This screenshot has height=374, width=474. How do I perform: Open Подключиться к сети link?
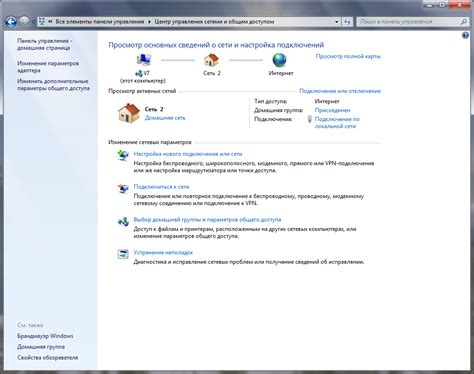(161, 187)
